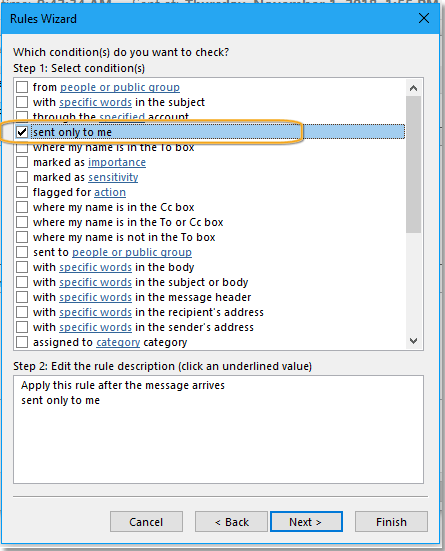Click the 'category' underlined link

[118, 342]
